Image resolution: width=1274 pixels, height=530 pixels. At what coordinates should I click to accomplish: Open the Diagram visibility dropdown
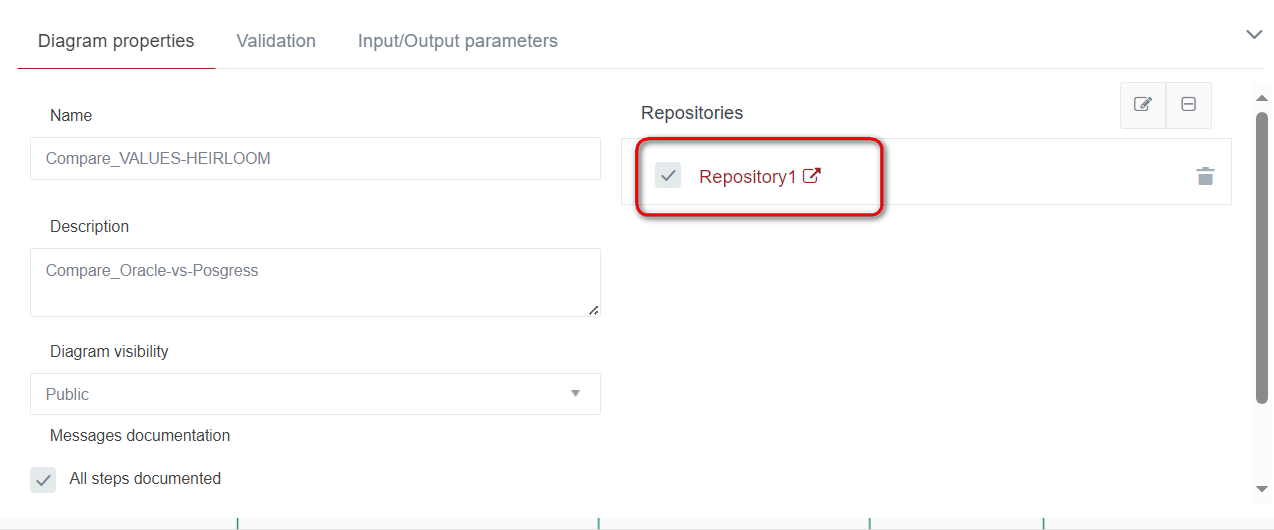click(x=315, y=394)
